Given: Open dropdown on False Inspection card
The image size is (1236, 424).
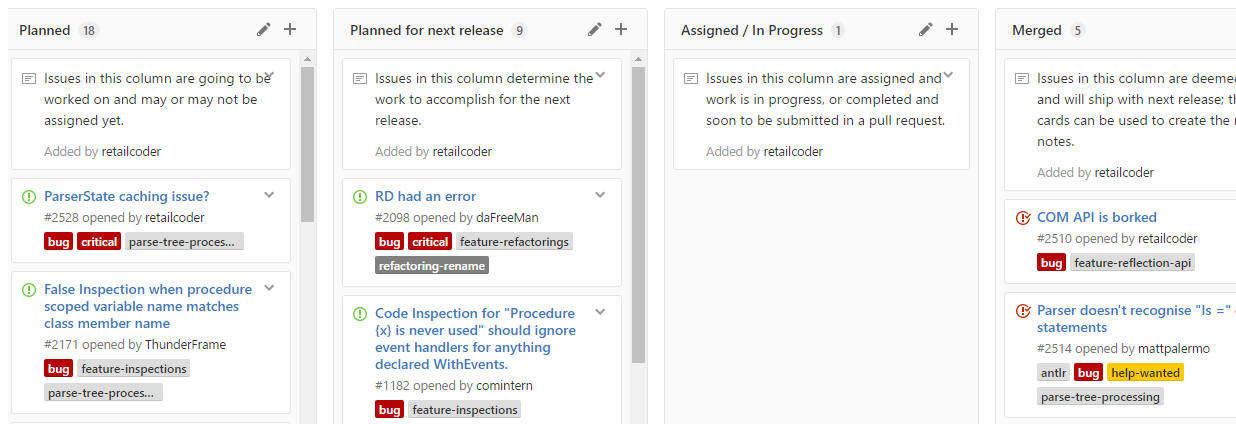Looking at the screenshot, I should click(269, 288).
